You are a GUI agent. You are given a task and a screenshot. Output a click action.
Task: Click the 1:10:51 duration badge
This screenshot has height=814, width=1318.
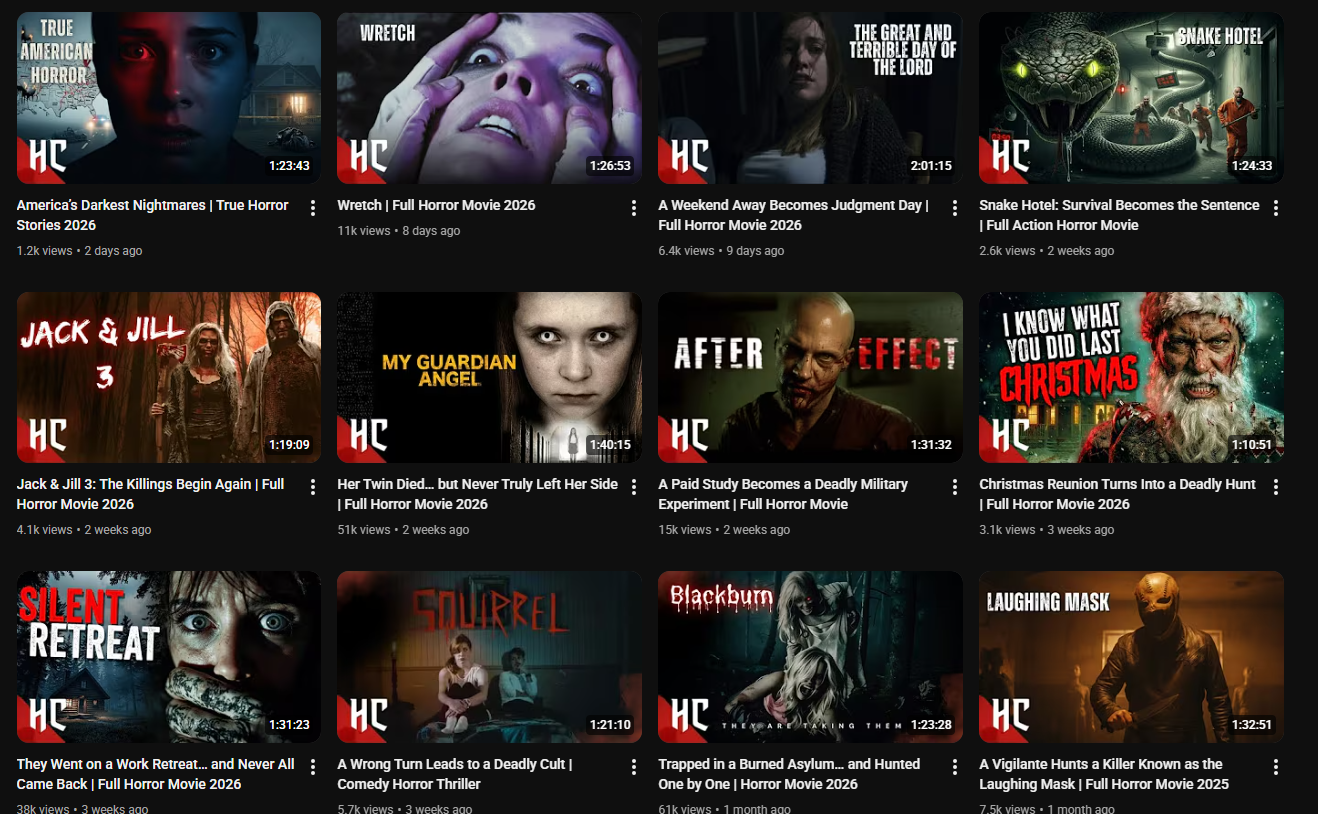coord(1252,445)
